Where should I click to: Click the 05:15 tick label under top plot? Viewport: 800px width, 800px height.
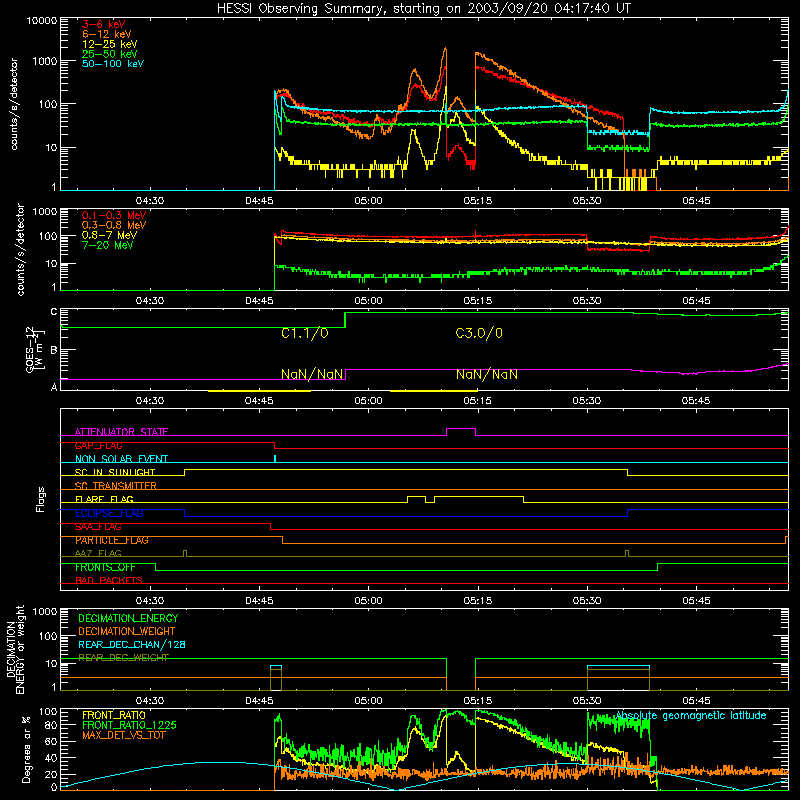click(x=478, y=201)
